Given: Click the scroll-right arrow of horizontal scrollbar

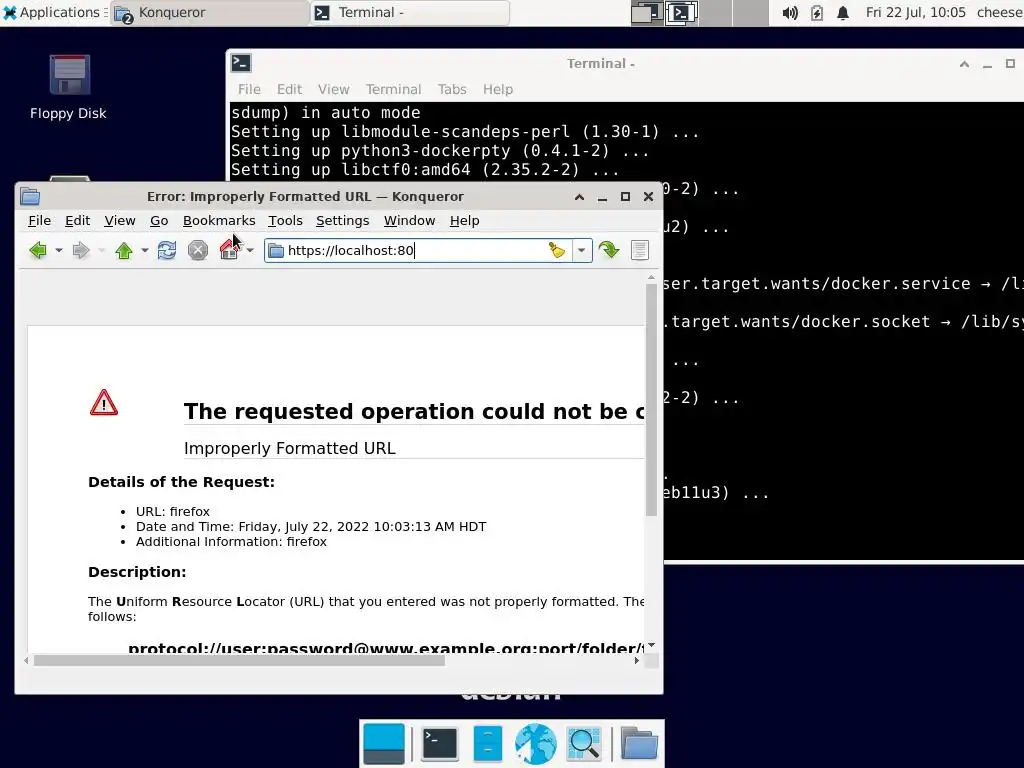Looking at the screenshot, I should click(637, 660).
